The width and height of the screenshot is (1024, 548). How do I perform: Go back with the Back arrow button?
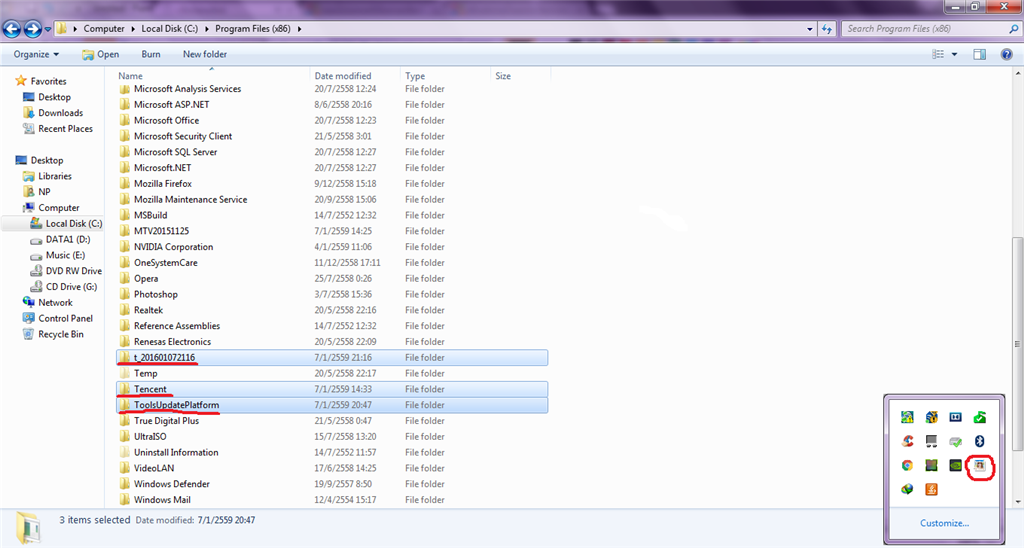pos(12,29)
